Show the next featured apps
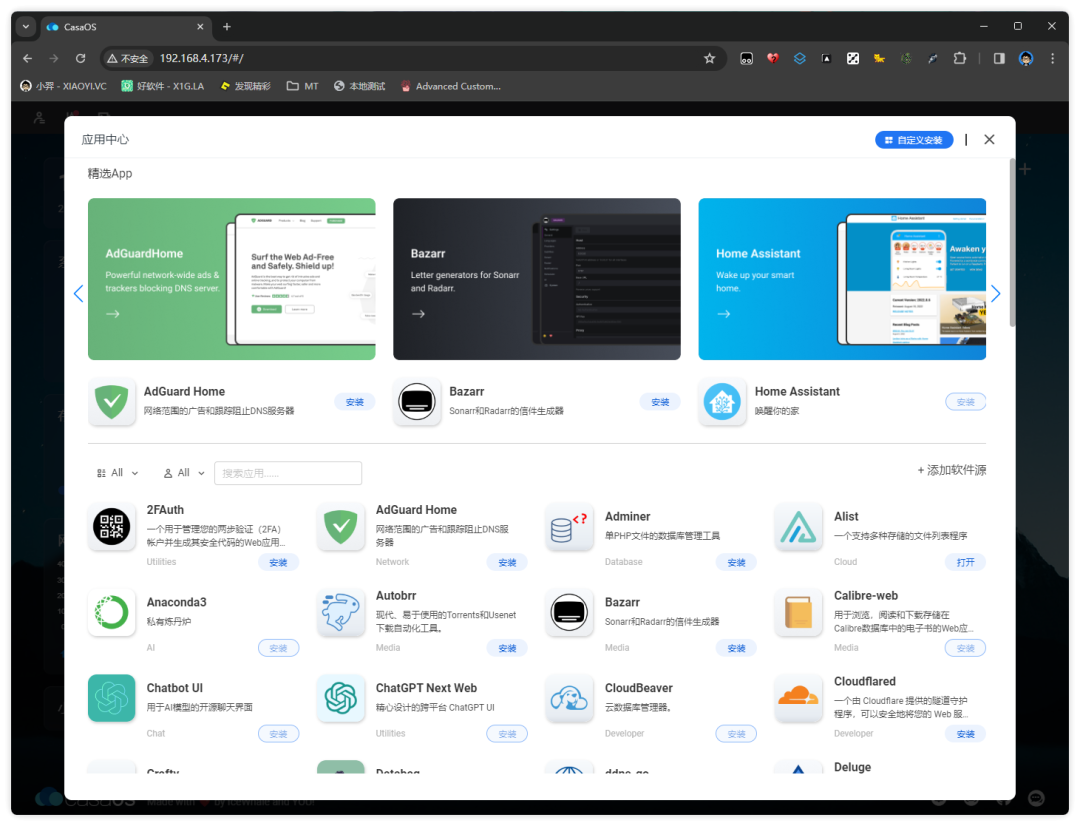 click(995, 294)
